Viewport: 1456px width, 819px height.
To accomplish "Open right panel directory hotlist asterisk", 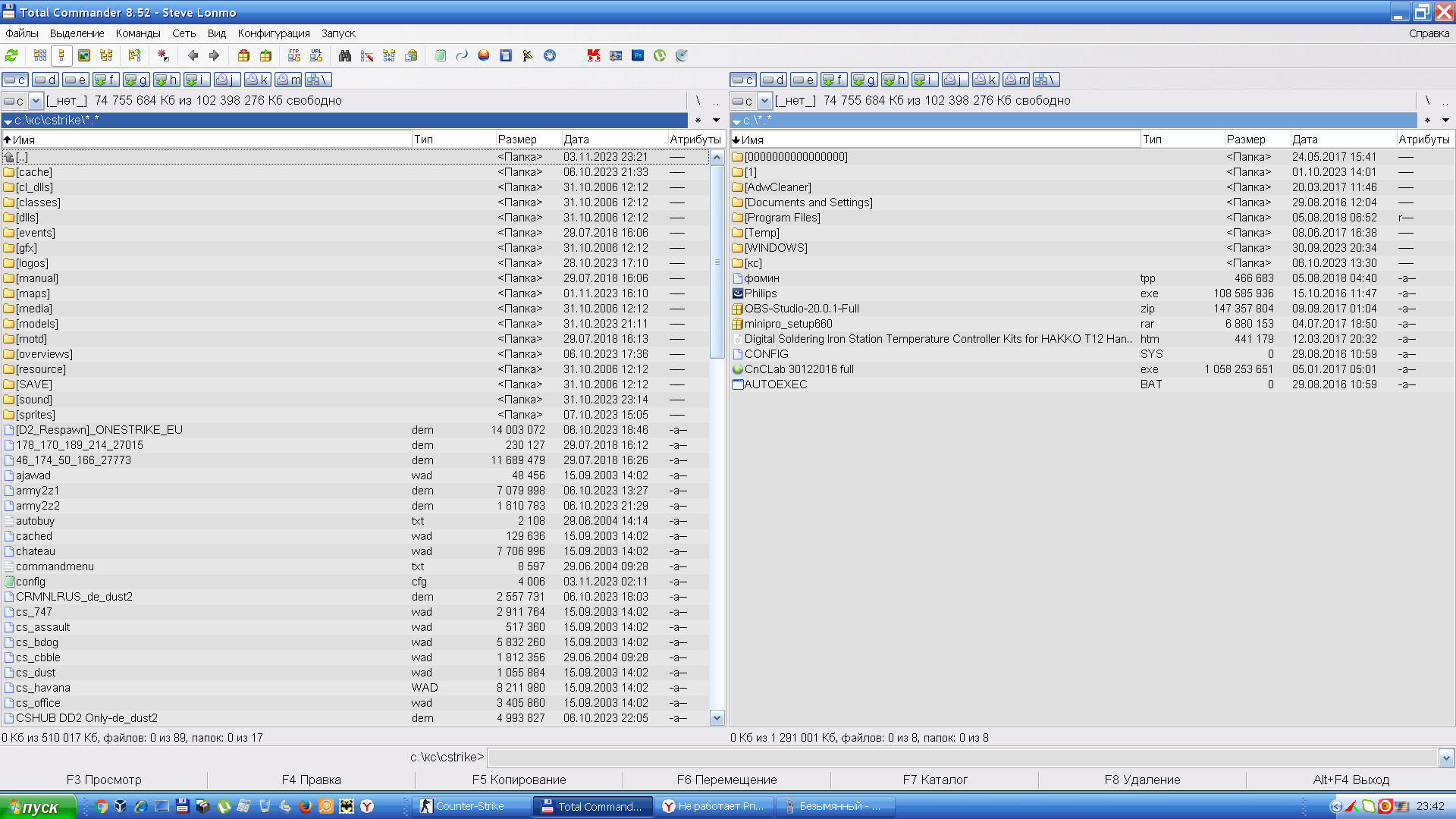I will [x=1427, y=120].
